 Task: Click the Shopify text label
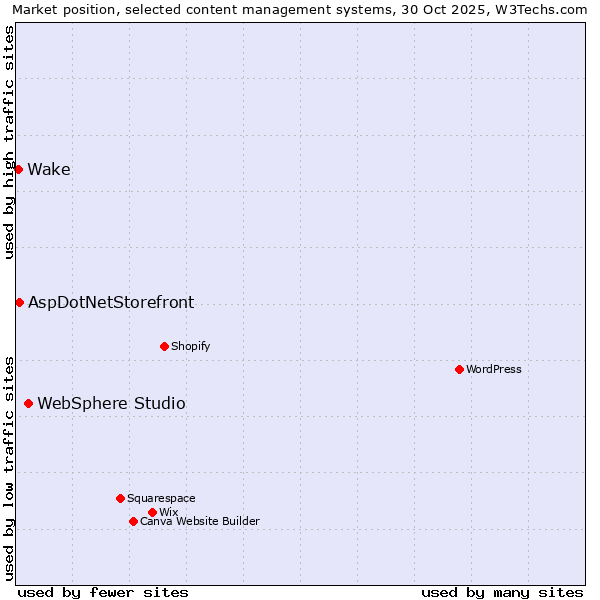190,346
